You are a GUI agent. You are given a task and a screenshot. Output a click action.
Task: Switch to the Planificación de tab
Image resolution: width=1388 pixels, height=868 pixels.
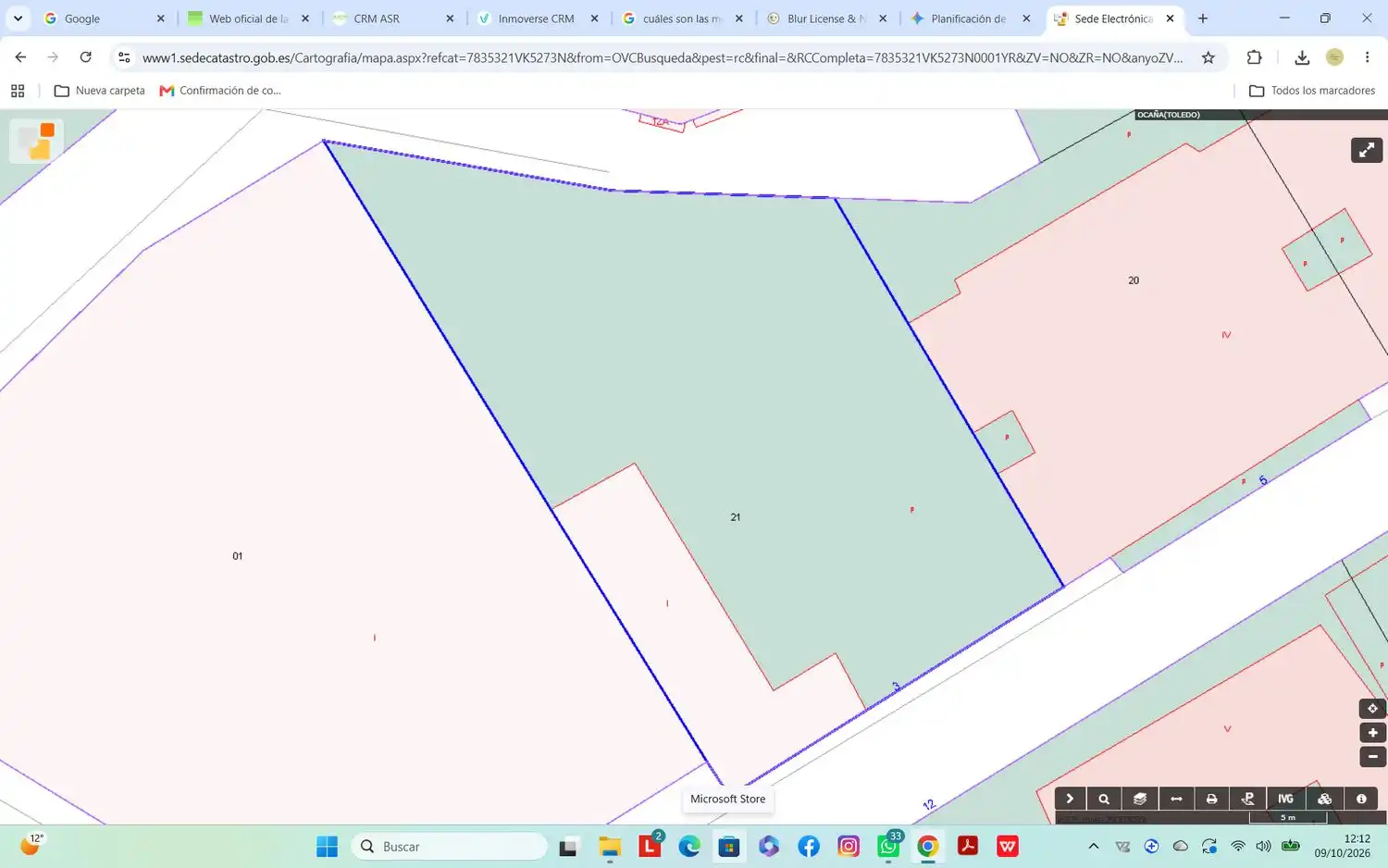(972, 19)
